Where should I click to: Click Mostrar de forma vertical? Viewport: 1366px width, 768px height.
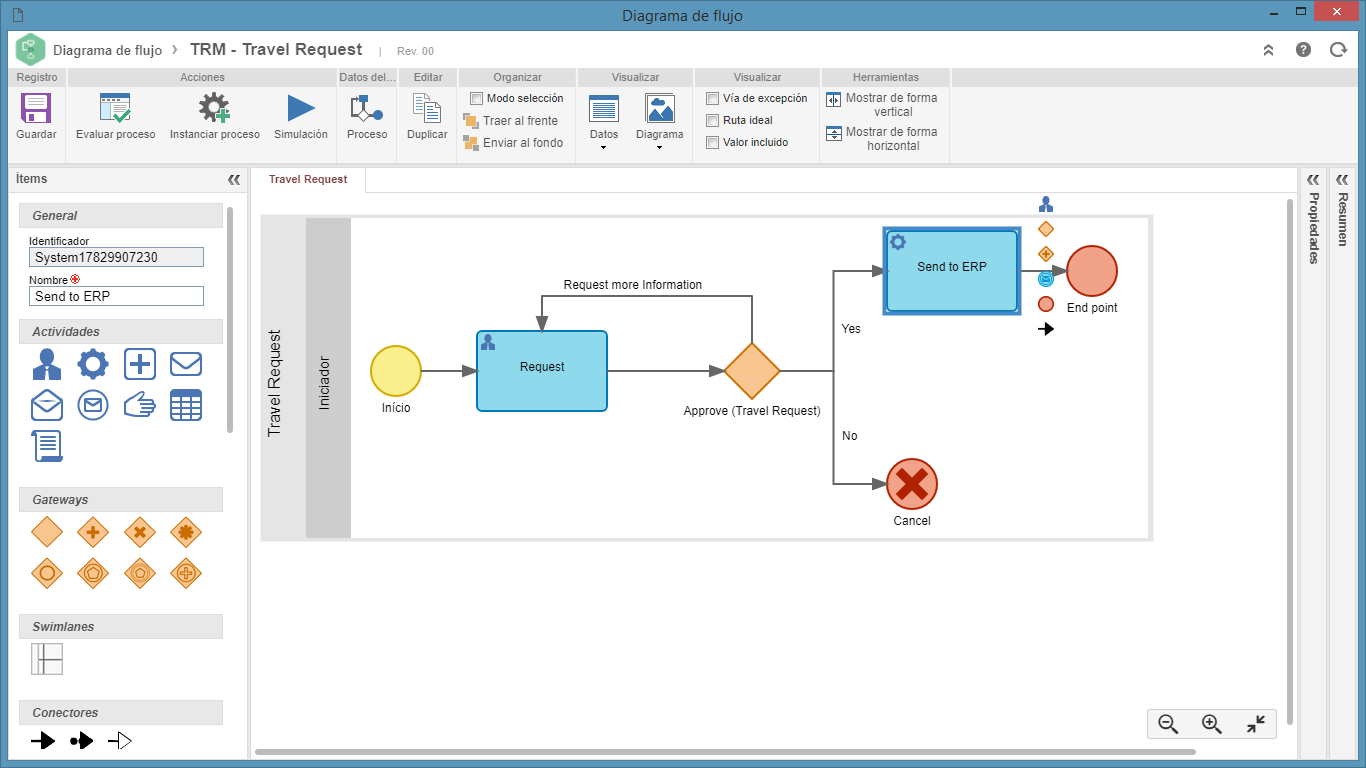(880, 105)
